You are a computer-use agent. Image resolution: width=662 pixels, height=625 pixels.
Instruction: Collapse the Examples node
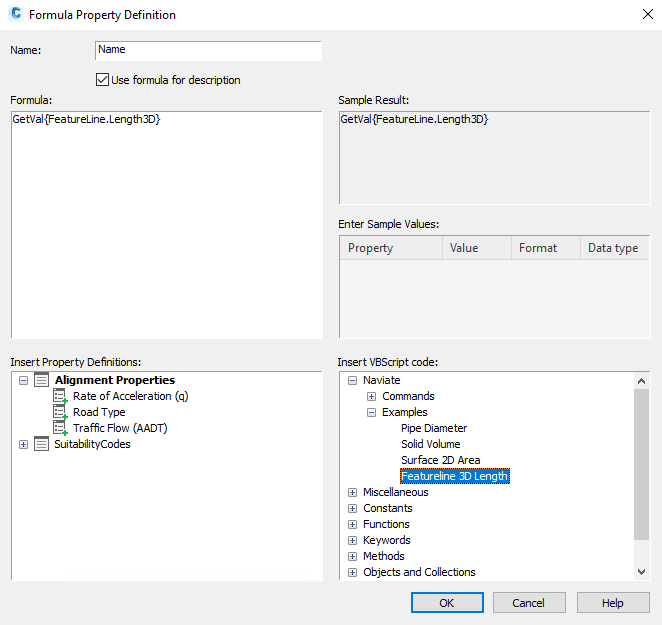(372, 413)
